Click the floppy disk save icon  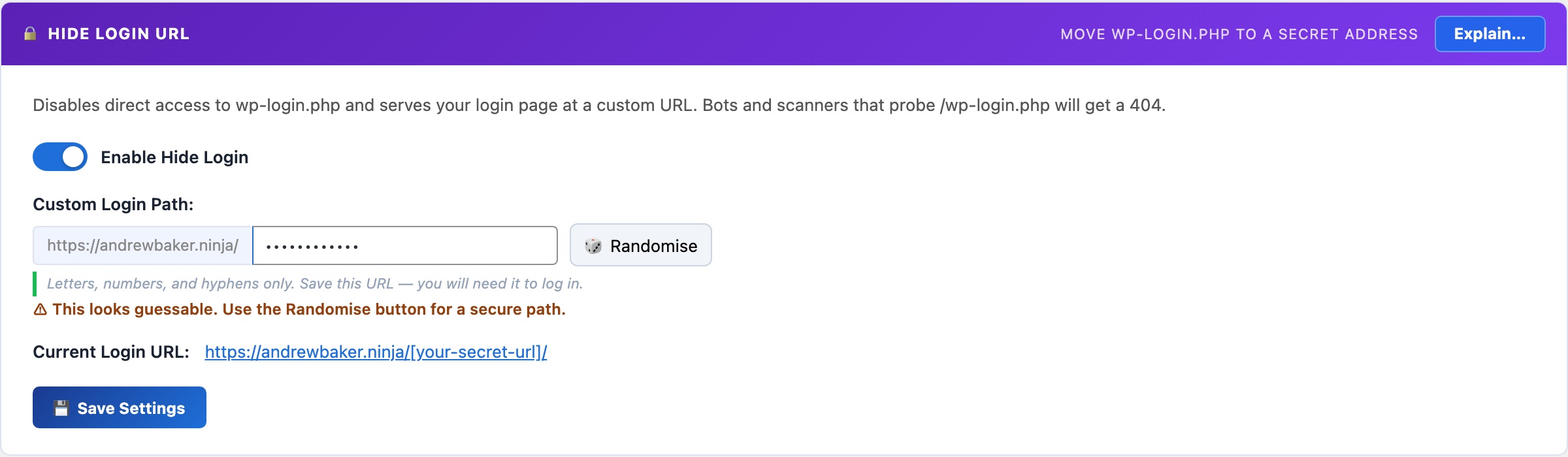pyautogui.click(x=61, y=407)
